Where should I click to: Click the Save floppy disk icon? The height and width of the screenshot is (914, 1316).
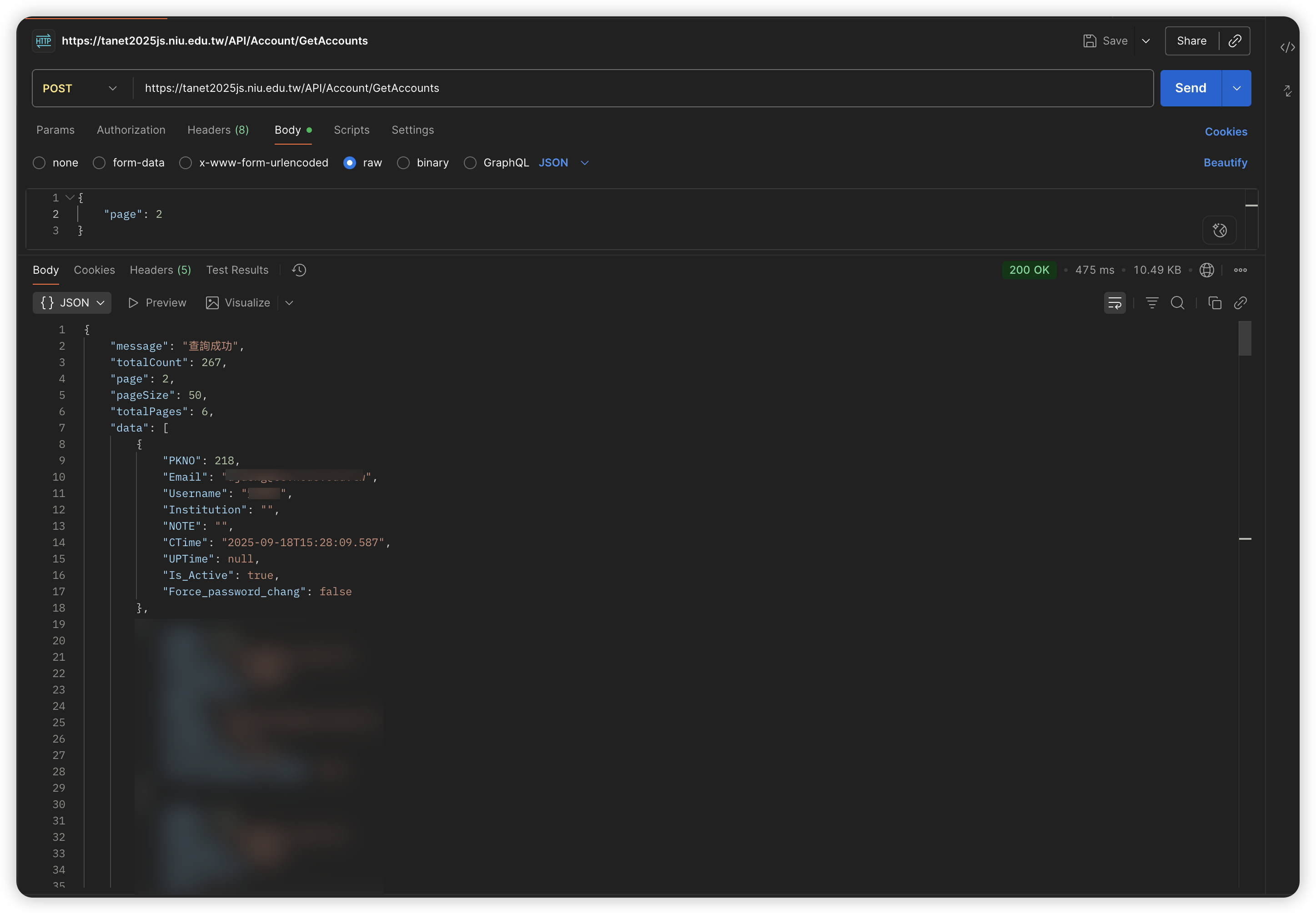1089,40
